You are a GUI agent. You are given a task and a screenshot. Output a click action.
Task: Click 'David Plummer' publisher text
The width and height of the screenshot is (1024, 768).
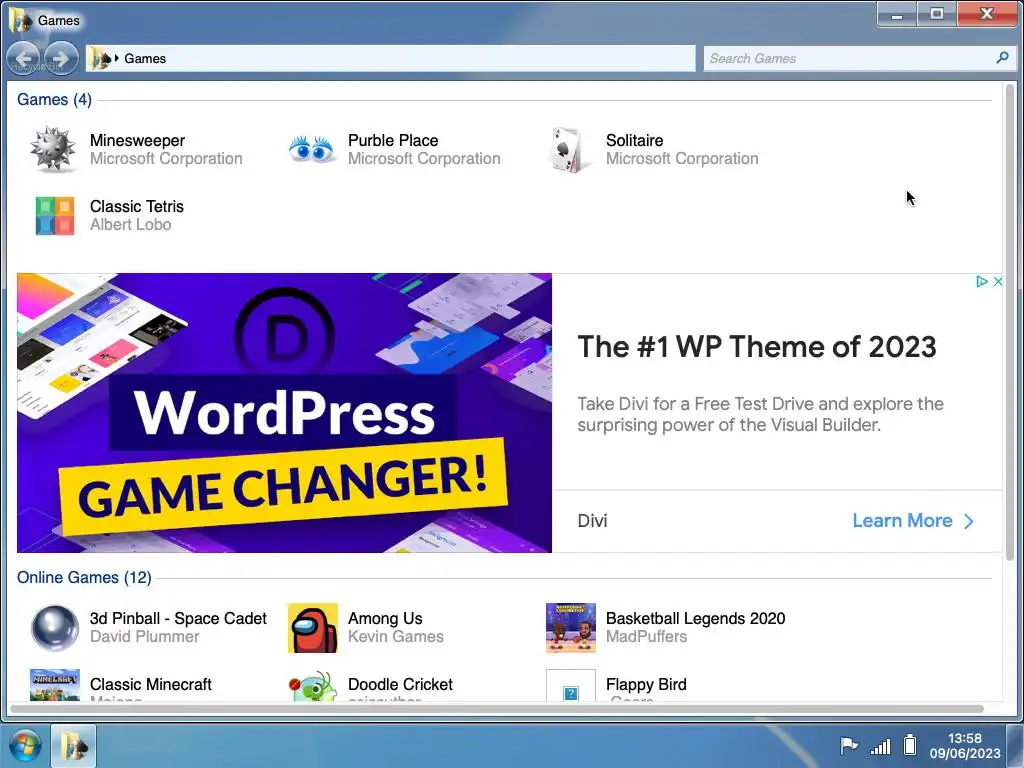pos(144,637)
